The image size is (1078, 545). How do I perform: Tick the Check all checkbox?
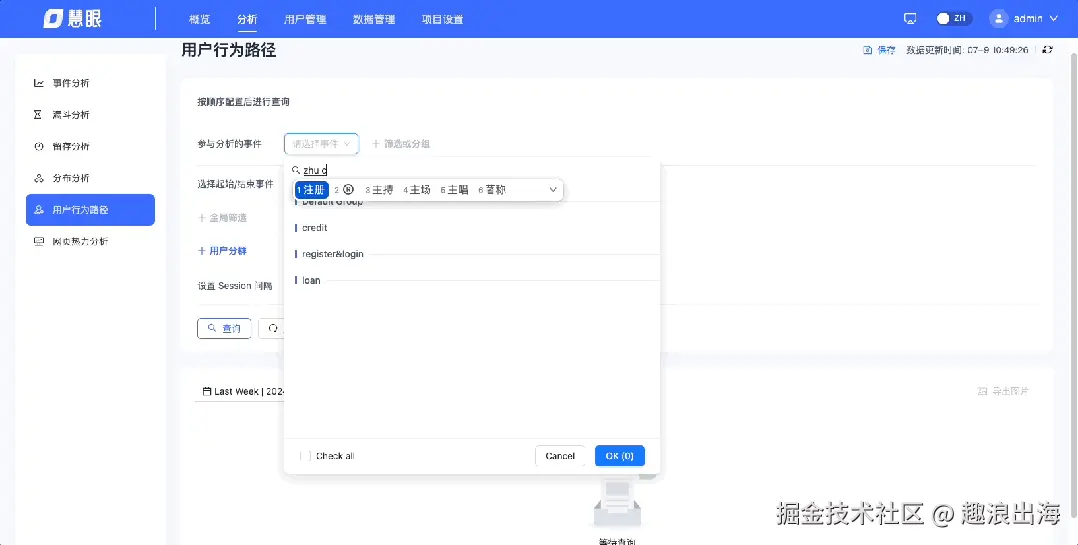[x=305, y=456]
